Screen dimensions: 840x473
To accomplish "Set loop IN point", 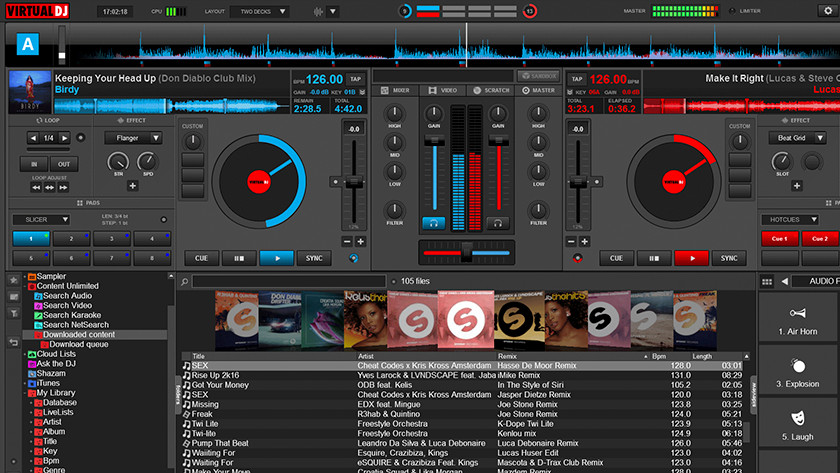I will pos(34,164).
